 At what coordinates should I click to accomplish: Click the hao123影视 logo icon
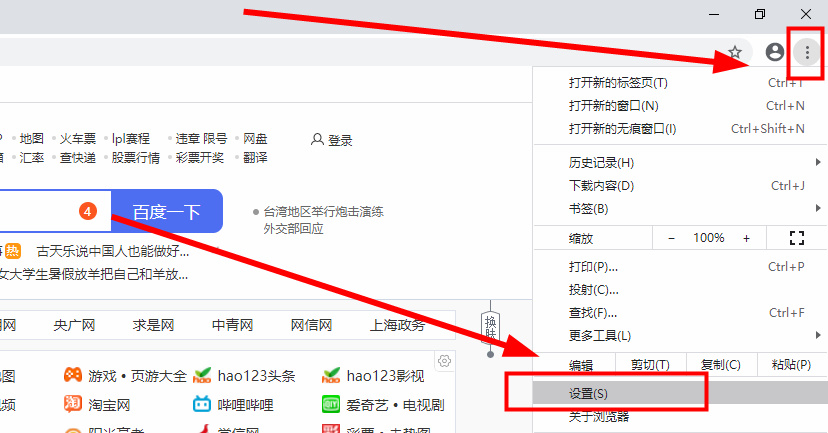coord(331,375)
